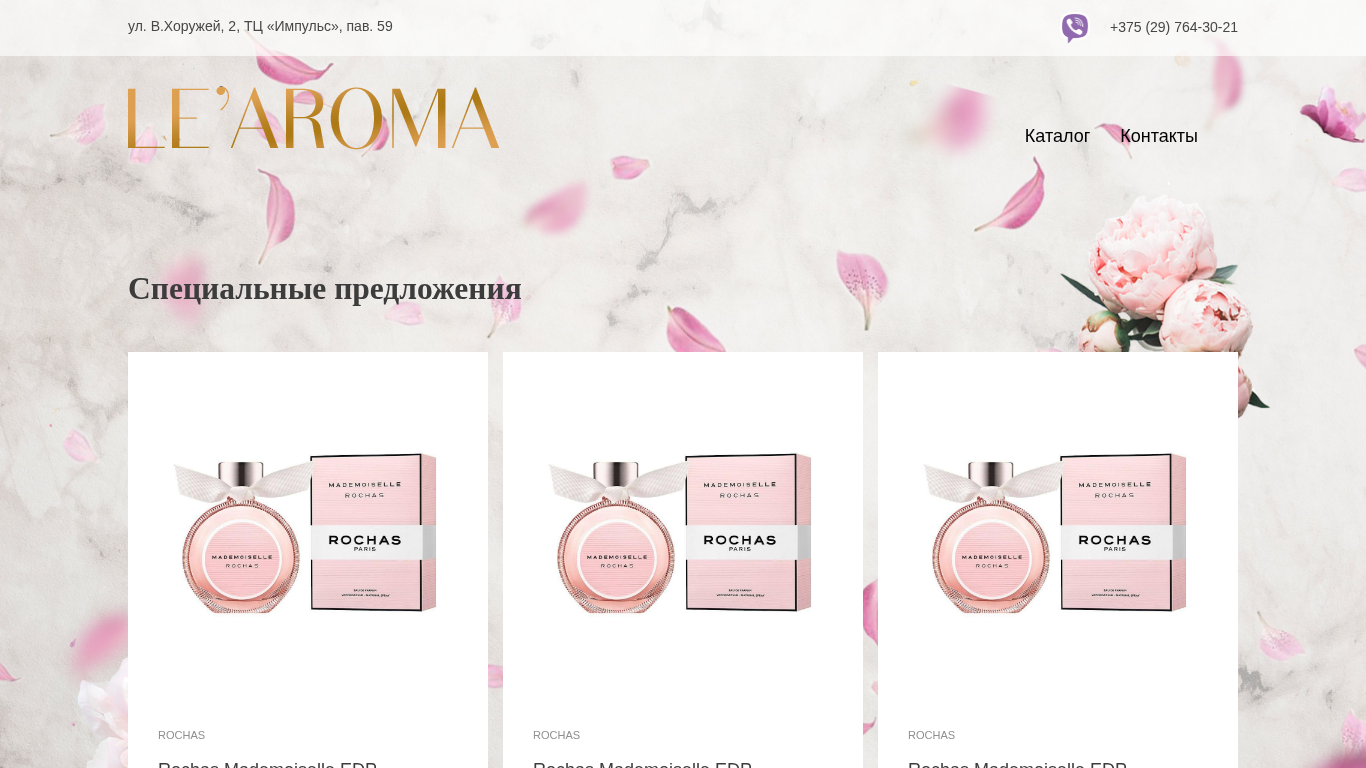1366x768 pixels.
Task: Click the pink Rochas box in the third card
Action: [1123, 532]
